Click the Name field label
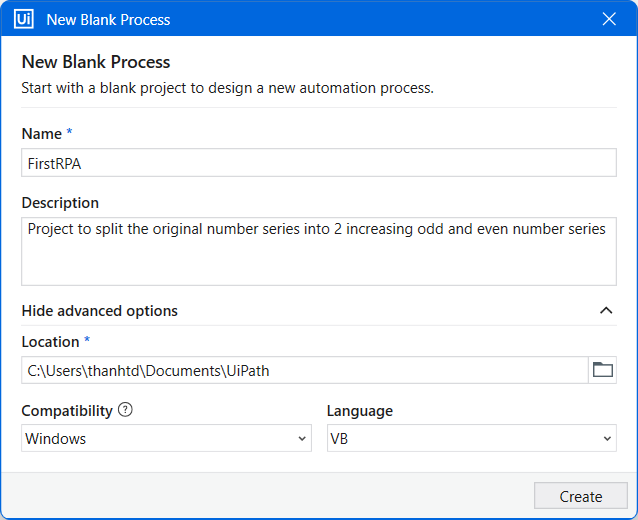Screen dimensions: 638x520 (42, 134)
